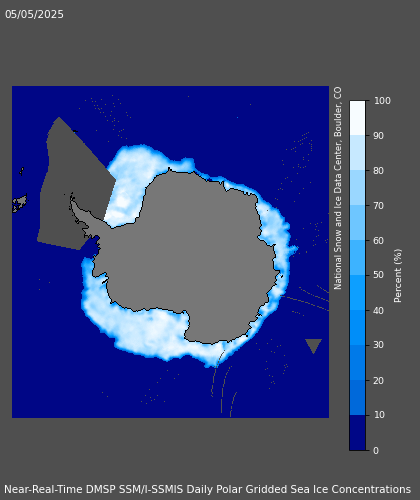Click the 0 tick label on colorbar

point(376,451)
